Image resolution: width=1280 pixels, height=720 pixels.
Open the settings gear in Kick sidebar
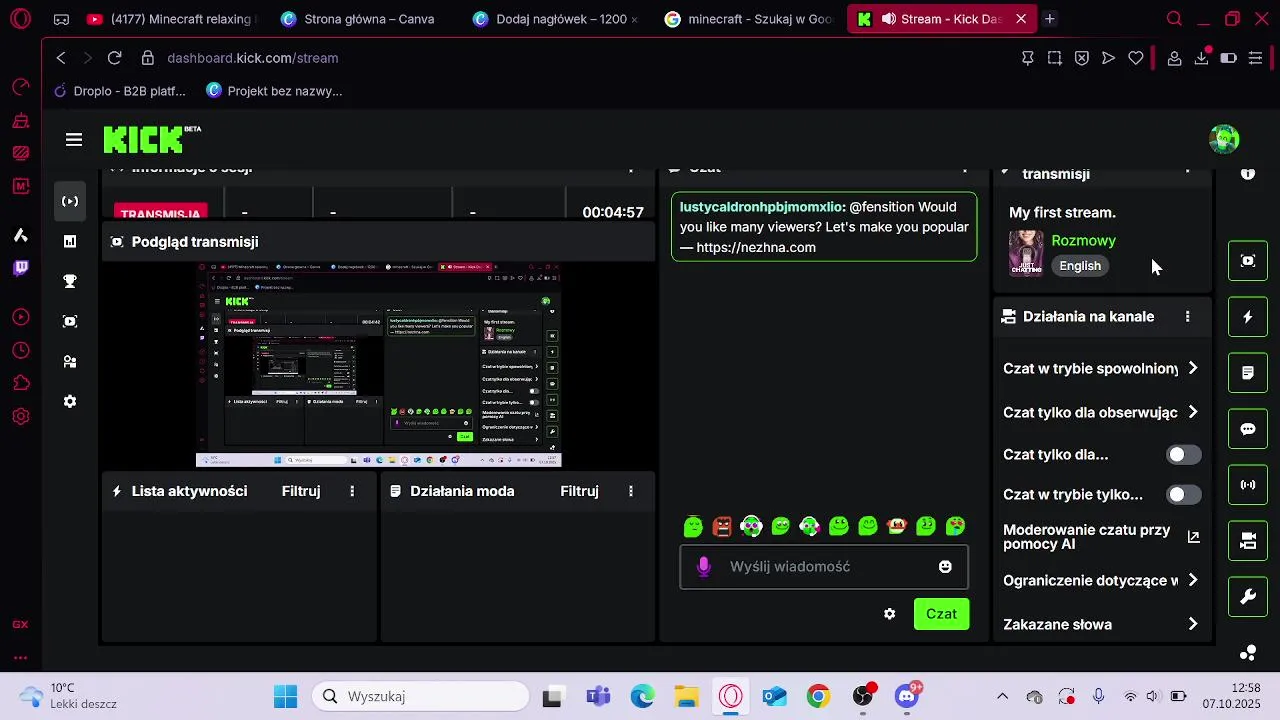[x=70, y=401]
